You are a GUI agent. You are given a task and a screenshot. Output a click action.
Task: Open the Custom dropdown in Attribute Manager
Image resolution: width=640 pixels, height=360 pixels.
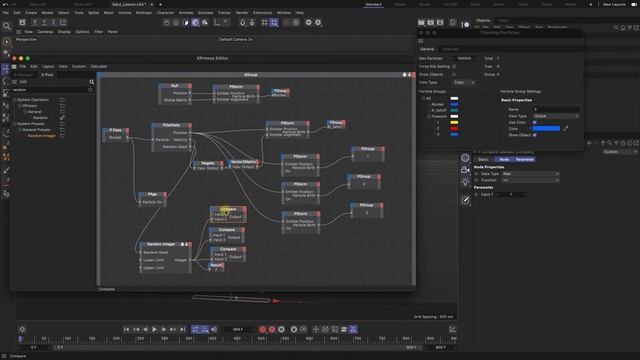click(x=620, y=152)
